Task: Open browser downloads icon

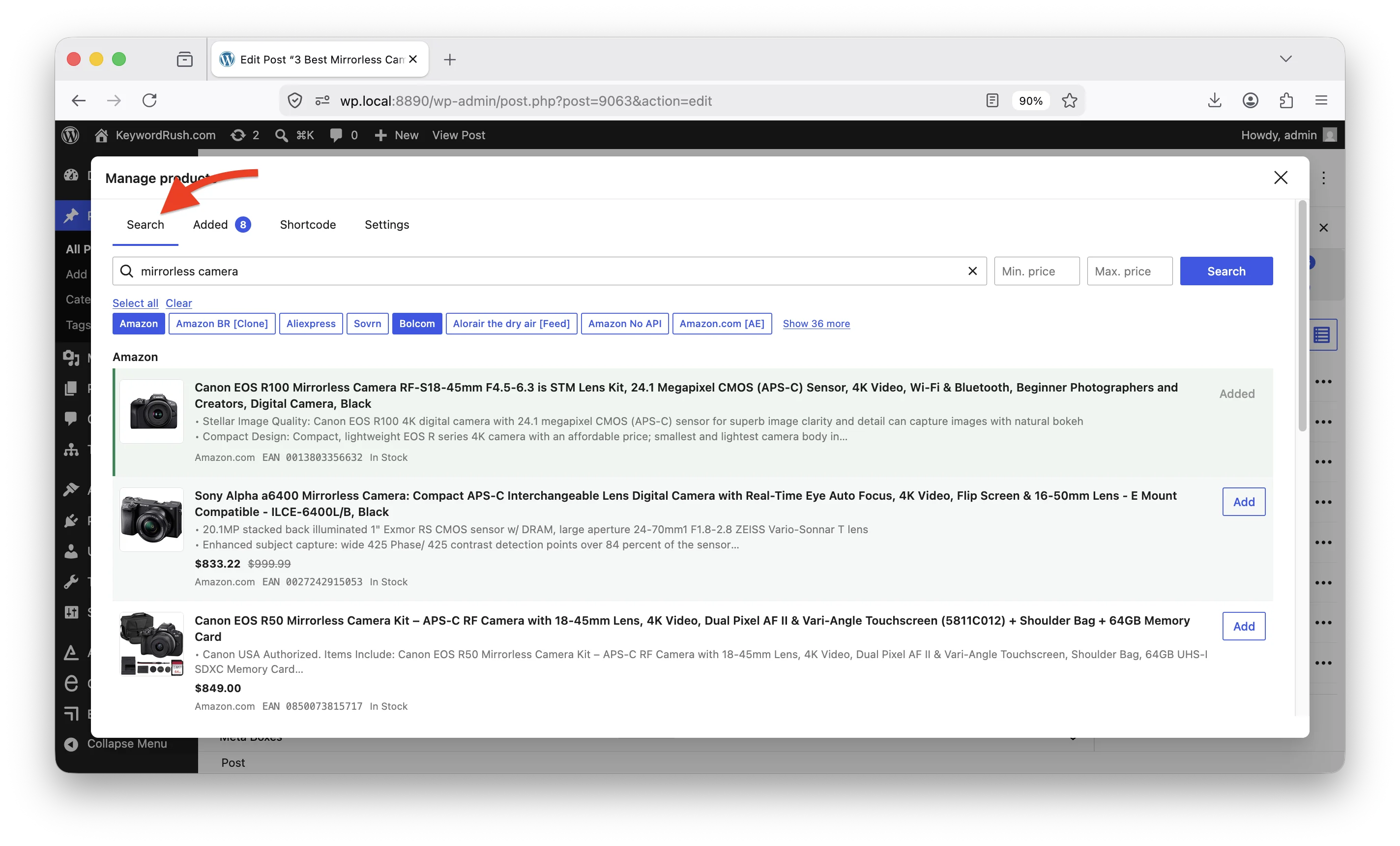Action: click(x=1214, y=101)
